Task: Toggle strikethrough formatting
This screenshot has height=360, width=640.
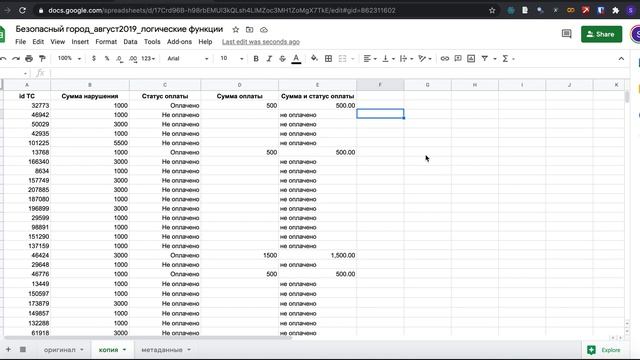Action: pyautogui.click(x=282, y=59)
